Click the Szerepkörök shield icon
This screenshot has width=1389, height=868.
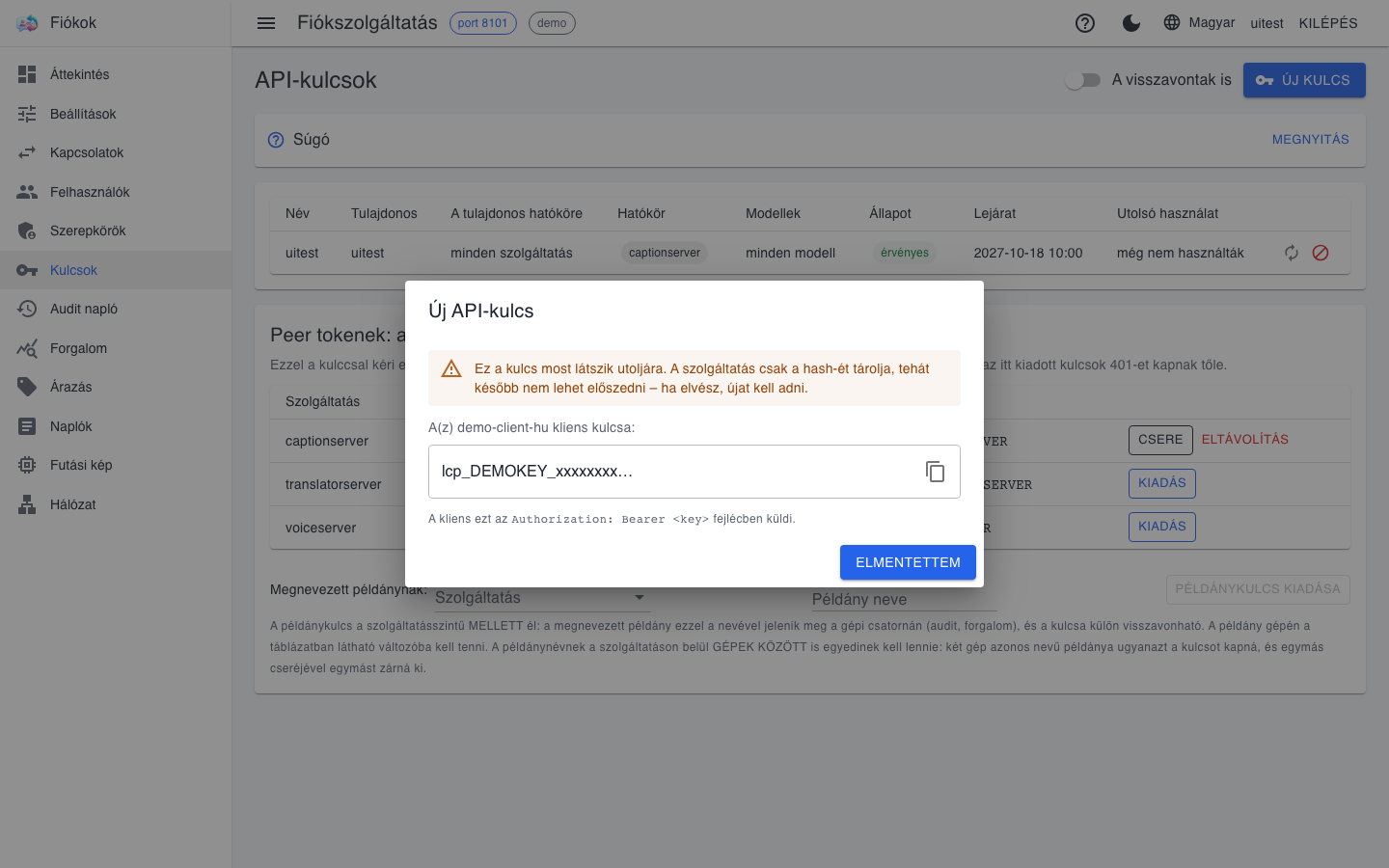pyautogui.click(x=27, y=231)
